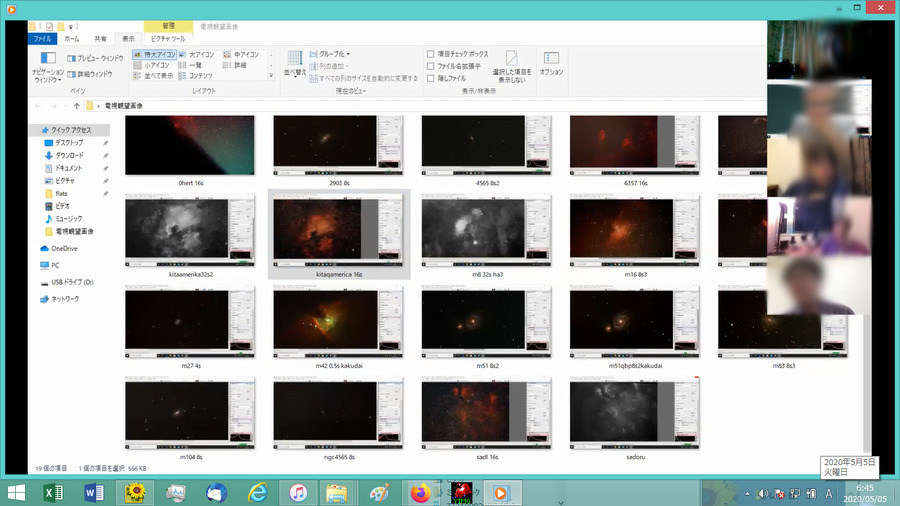The width and height of the screenshot is (900, 506).
Task: Select the m42 0.5s kakudai thumbnail
Action: pyautogui.click(x=339, y=322)
